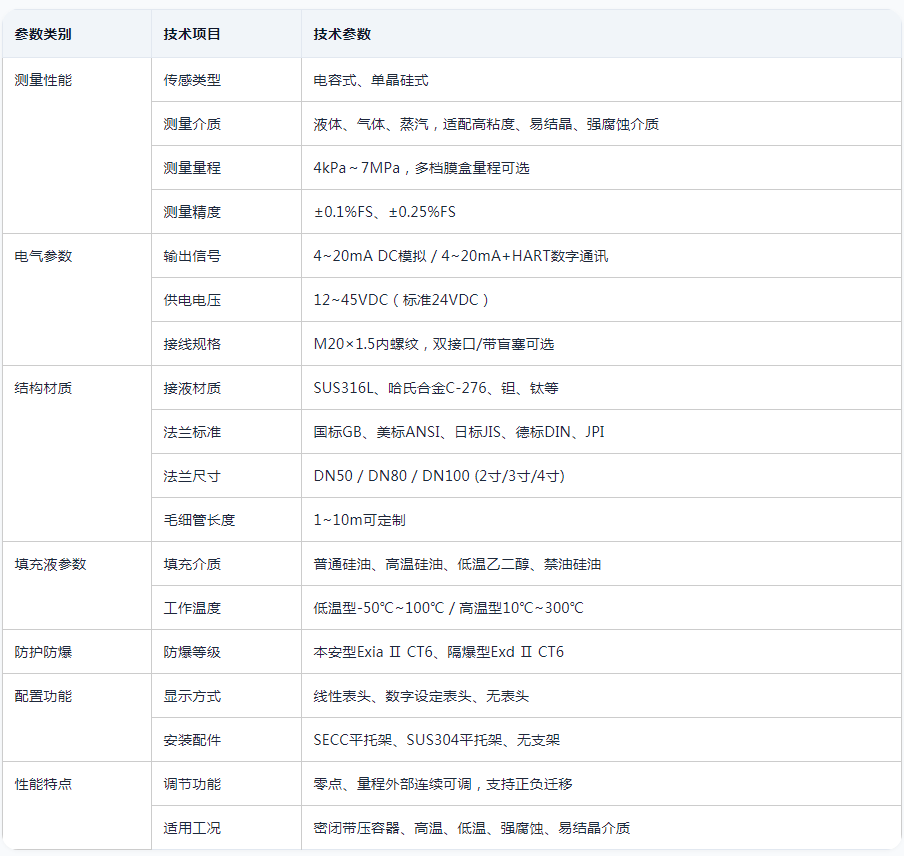Select the 工作温度 item cell
This screenshot has width=904, height=856.
(227, 608)
